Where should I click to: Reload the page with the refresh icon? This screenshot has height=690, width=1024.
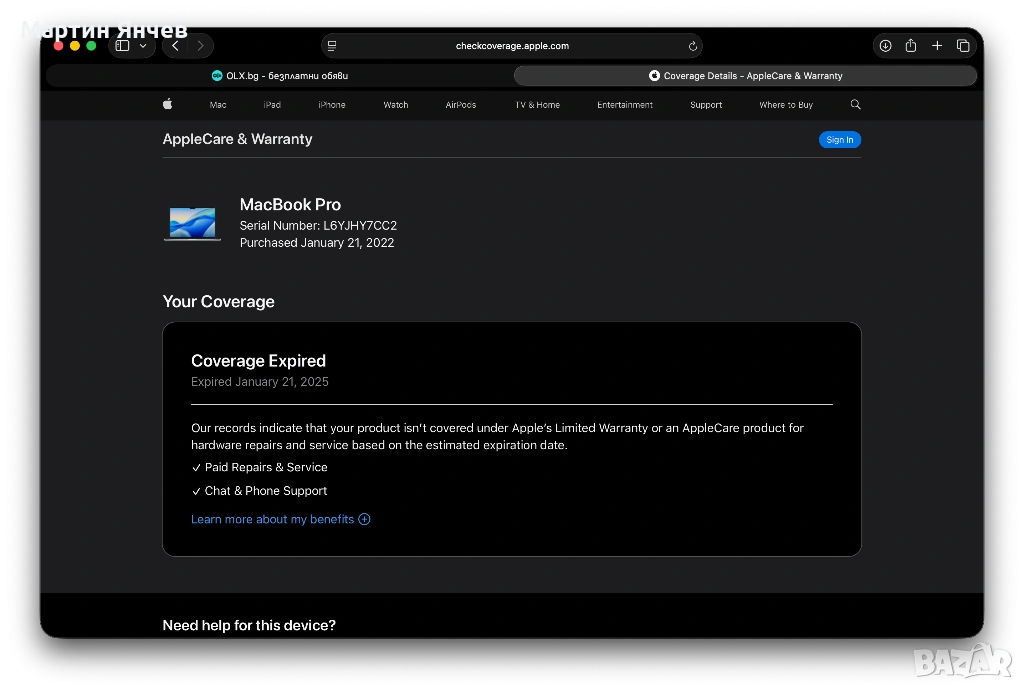[x=692, y=46]
